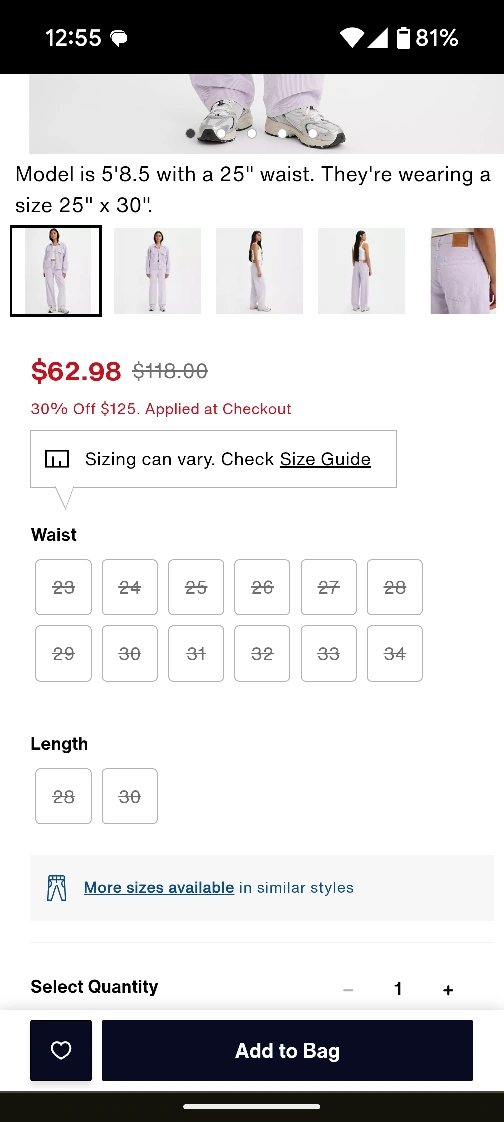The width and height of the screenshot is (504, 1122).
Task: Select the side-view model thumbnail
Action: click(x=259, y=270)
